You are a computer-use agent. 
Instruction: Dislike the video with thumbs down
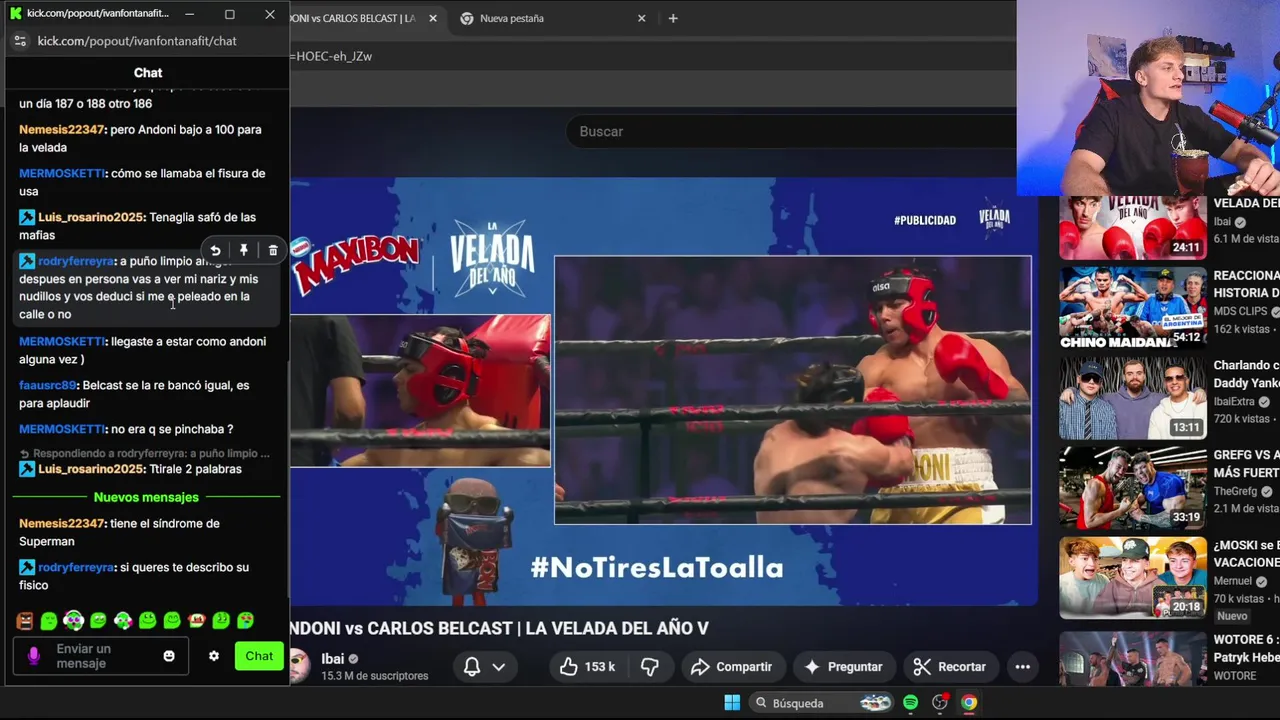(650, 667)
